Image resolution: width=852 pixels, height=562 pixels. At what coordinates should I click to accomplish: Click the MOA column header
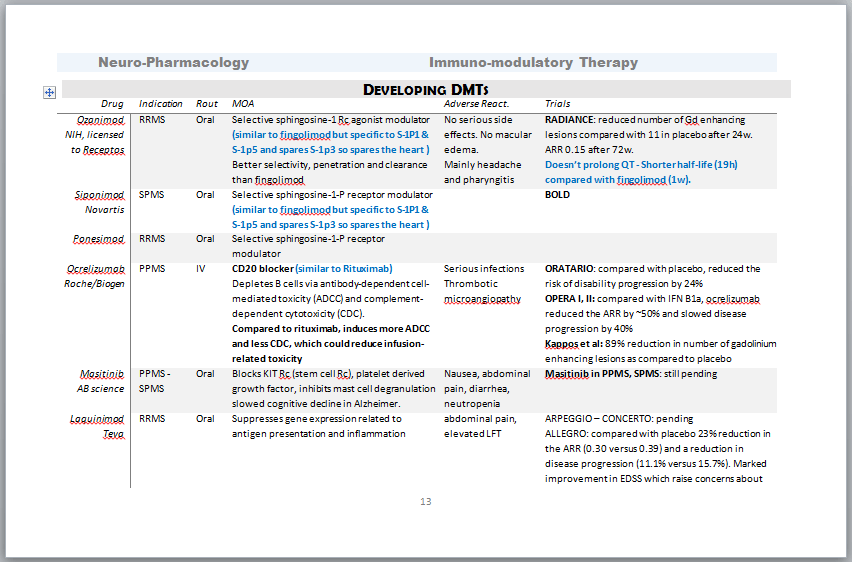click(243, 104)
